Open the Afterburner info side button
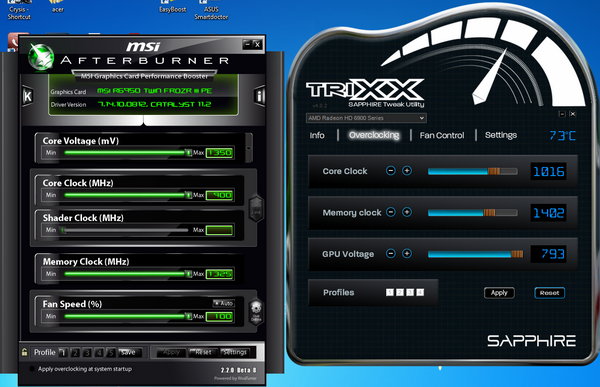The width and height of the screenshot is (600, 387). [x=259, y=96]
